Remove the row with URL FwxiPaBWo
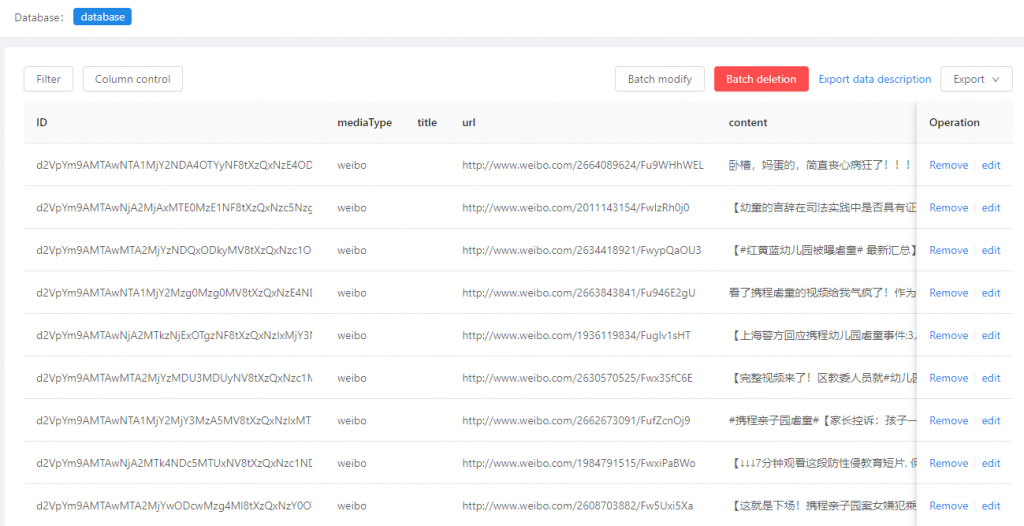 (948, 463)
